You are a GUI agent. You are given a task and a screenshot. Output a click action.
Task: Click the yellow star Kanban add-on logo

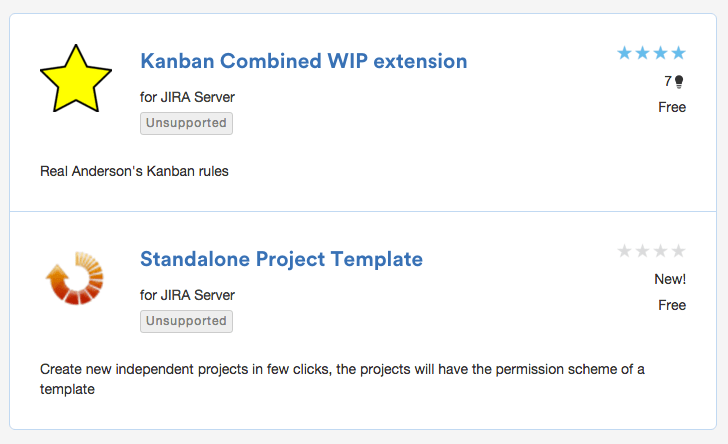[x=75, y=78]
